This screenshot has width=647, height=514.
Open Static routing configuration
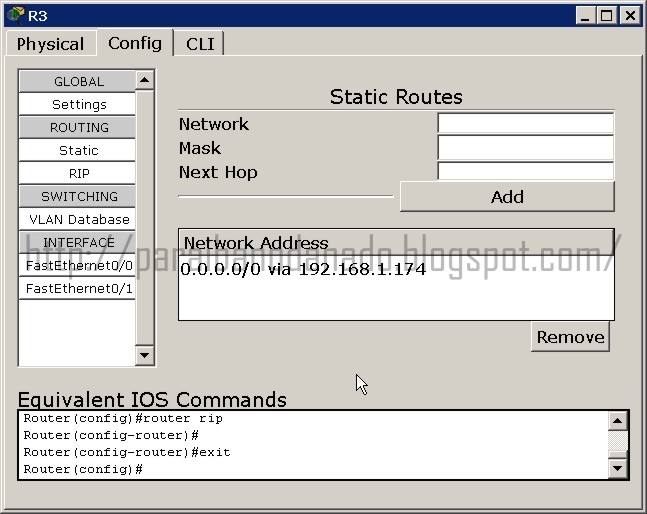(77, 150)
